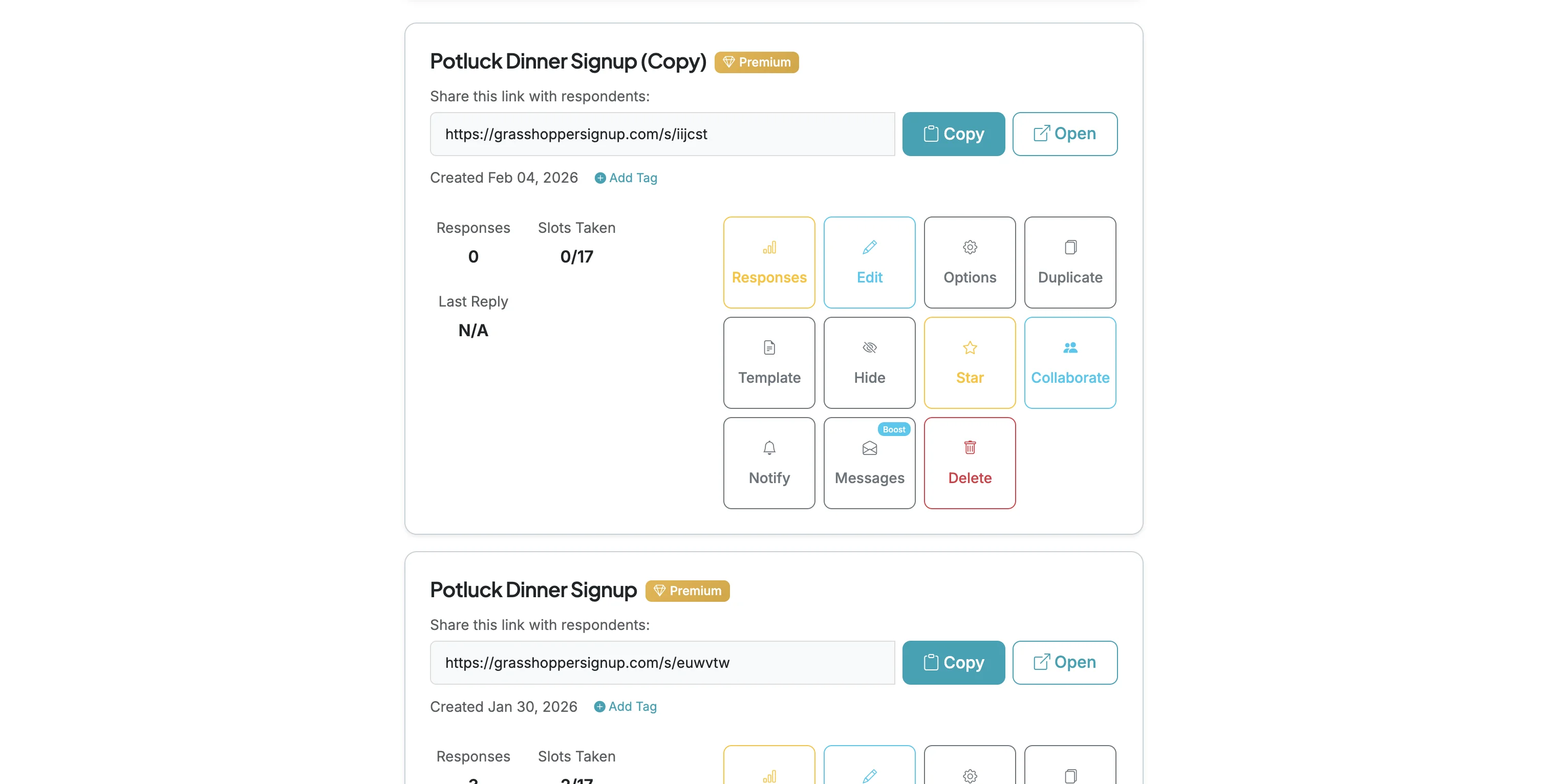Screen dimensions: 1548x784
Task: Open Notify settings on the copied signup
Action: (x=769, y=463)
